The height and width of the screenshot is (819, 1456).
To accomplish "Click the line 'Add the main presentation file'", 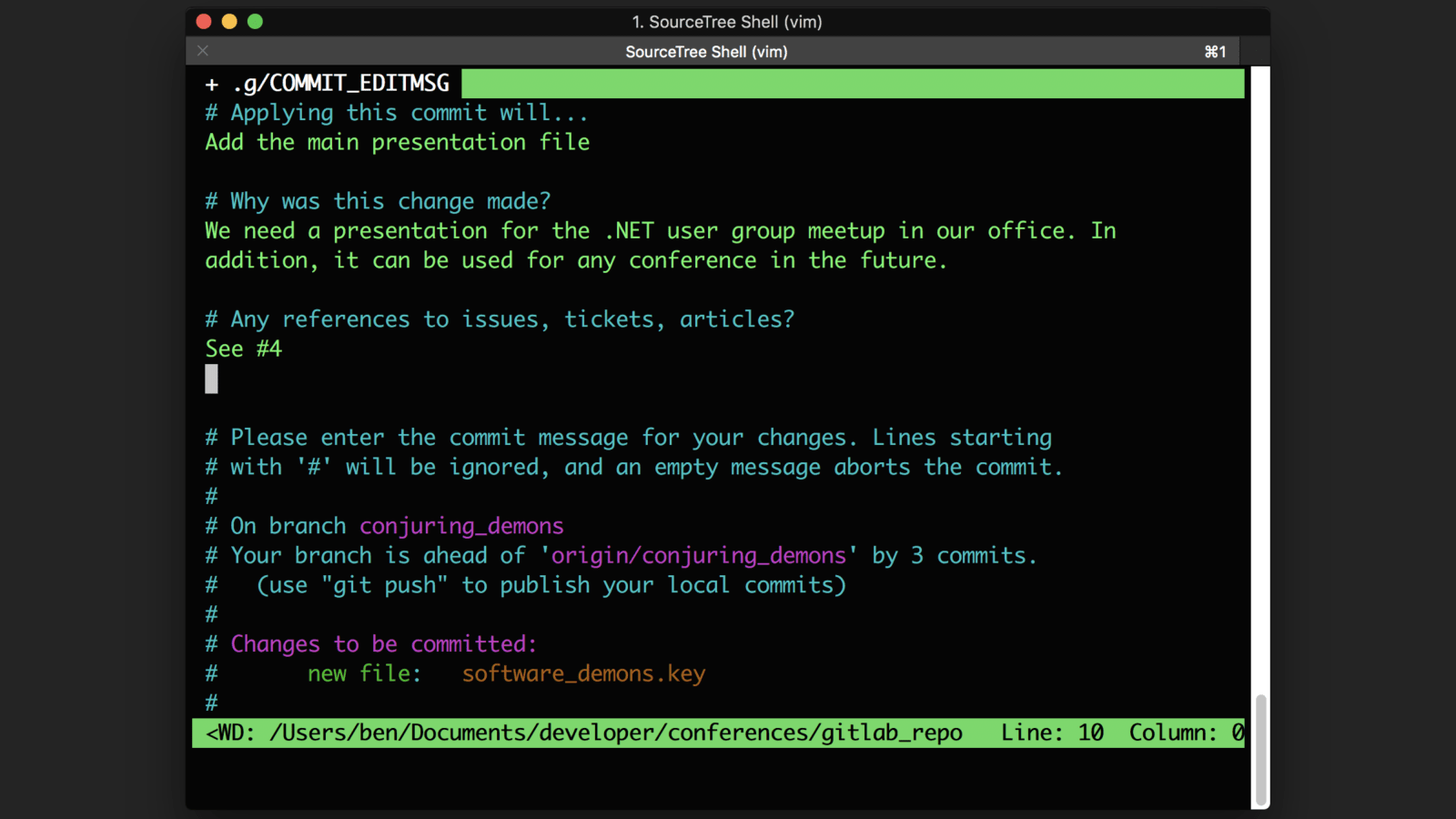I will (x=397, y=143).
